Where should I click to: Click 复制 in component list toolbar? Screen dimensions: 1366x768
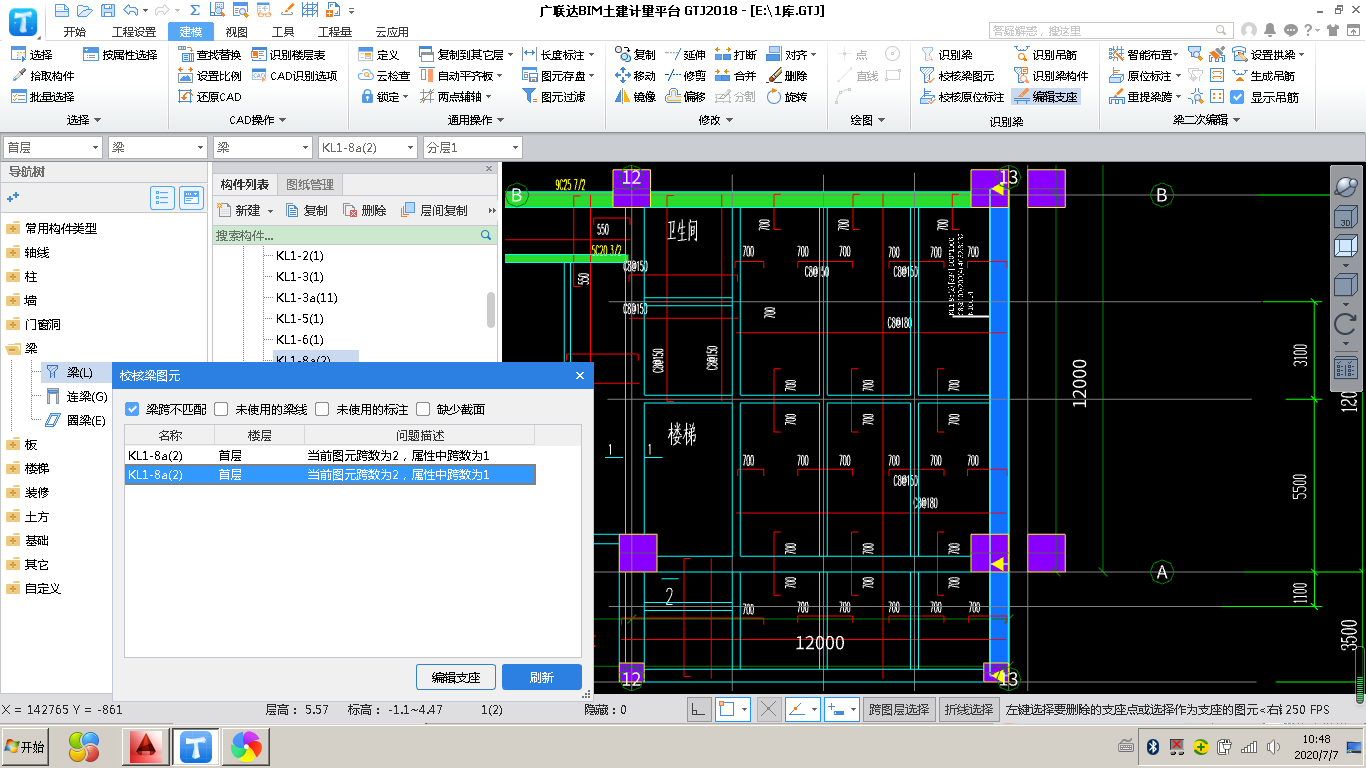click(x=306, y=211)
